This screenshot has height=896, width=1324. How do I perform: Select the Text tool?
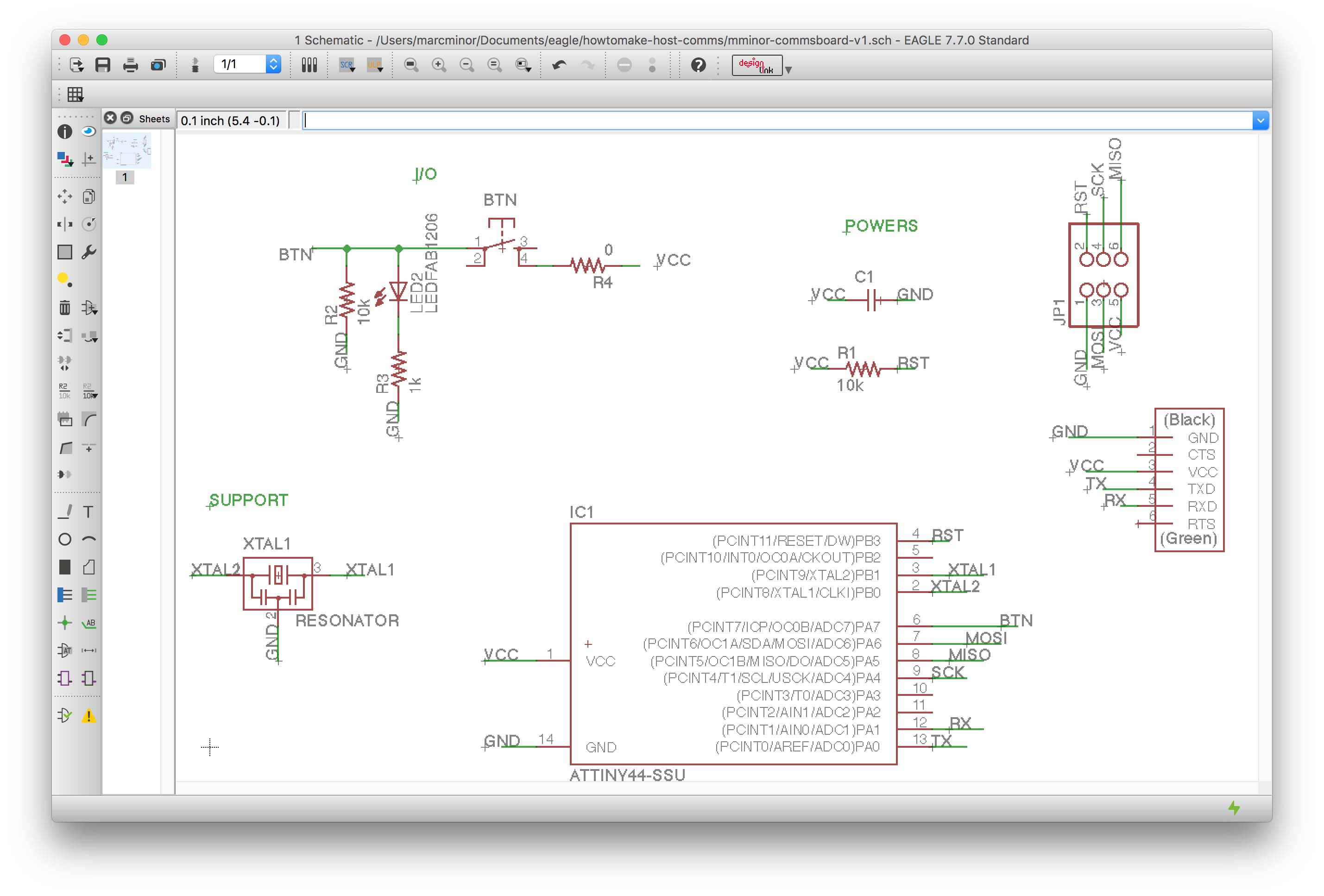tap(88, 511)
